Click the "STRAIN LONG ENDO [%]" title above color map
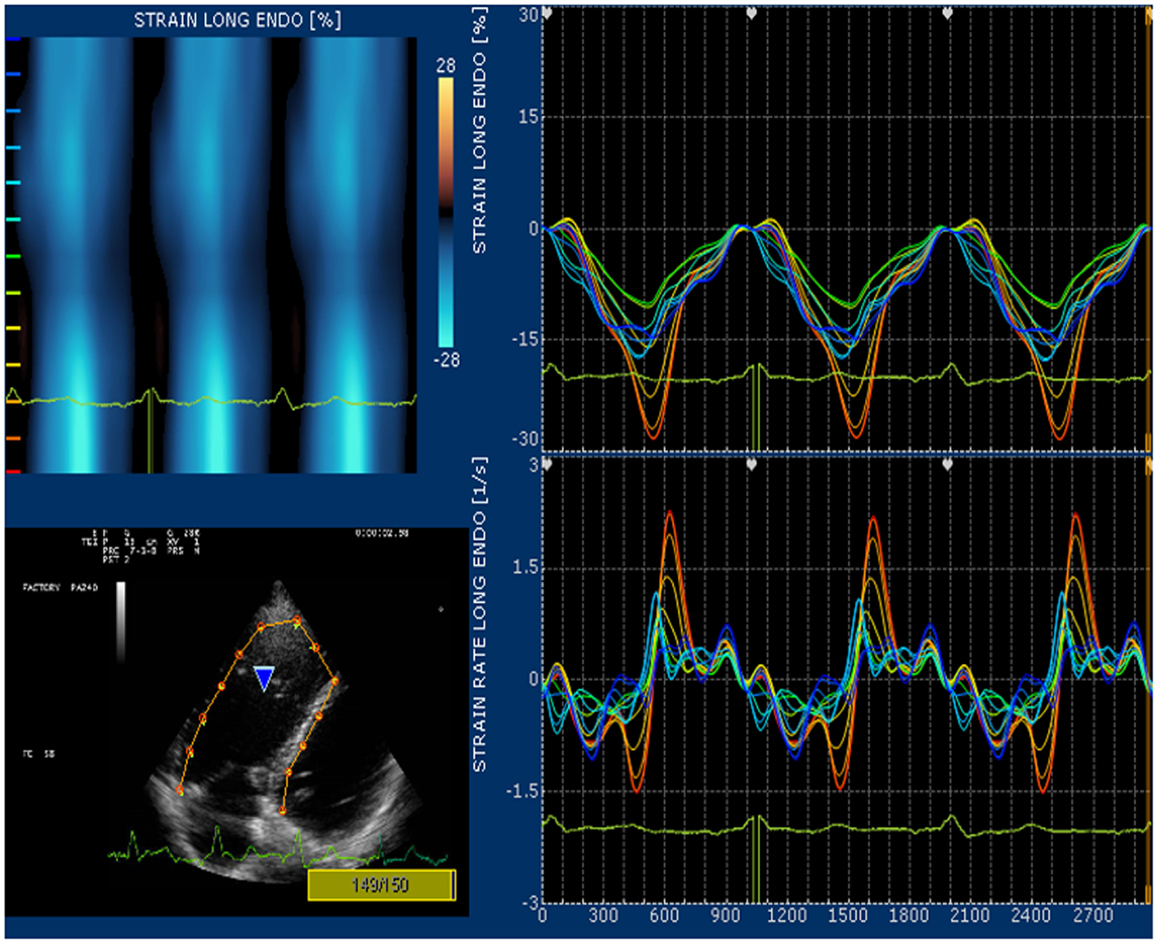Viewport: 1158px width, 944px height. 237,20
